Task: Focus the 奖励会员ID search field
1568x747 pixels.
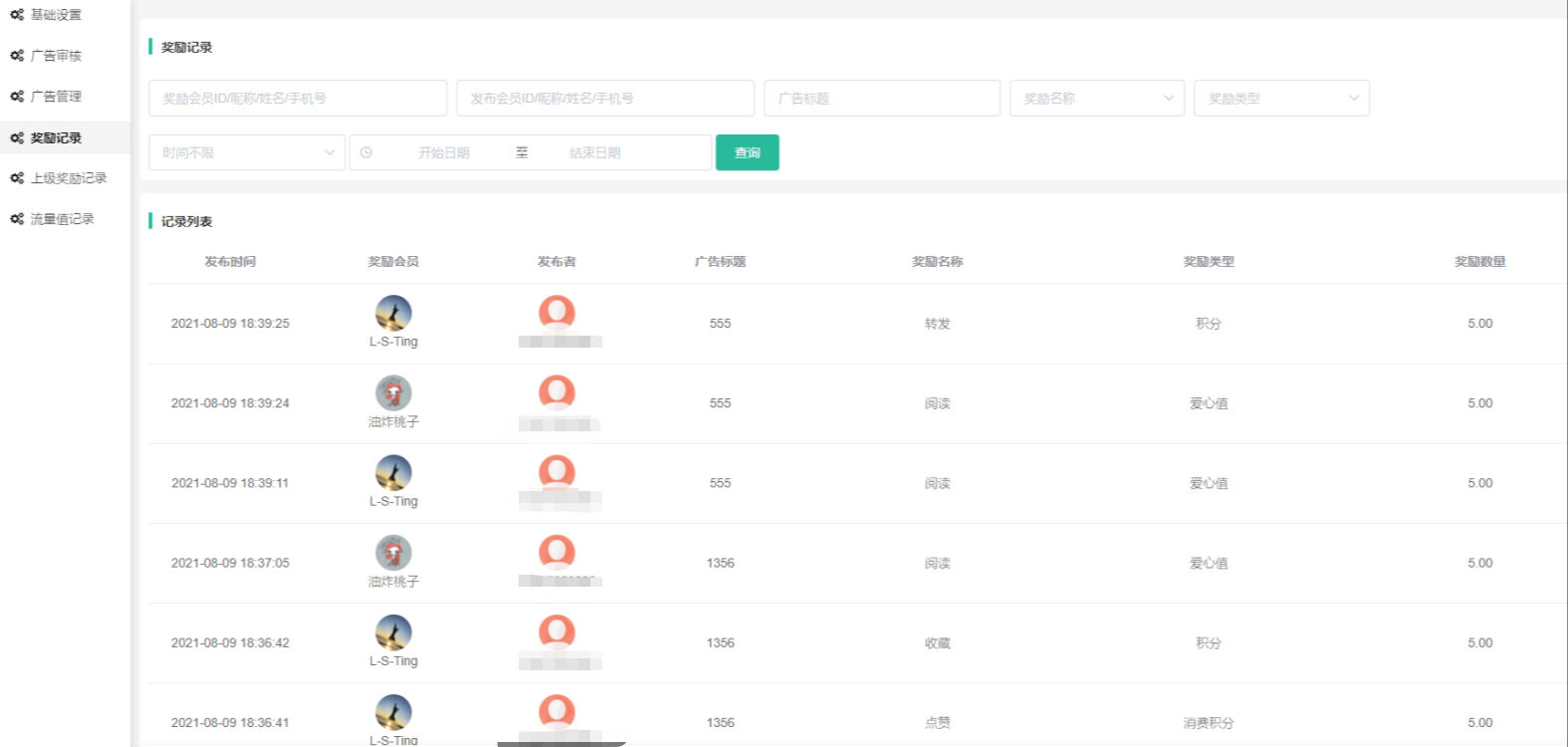Action: point(297,99)
